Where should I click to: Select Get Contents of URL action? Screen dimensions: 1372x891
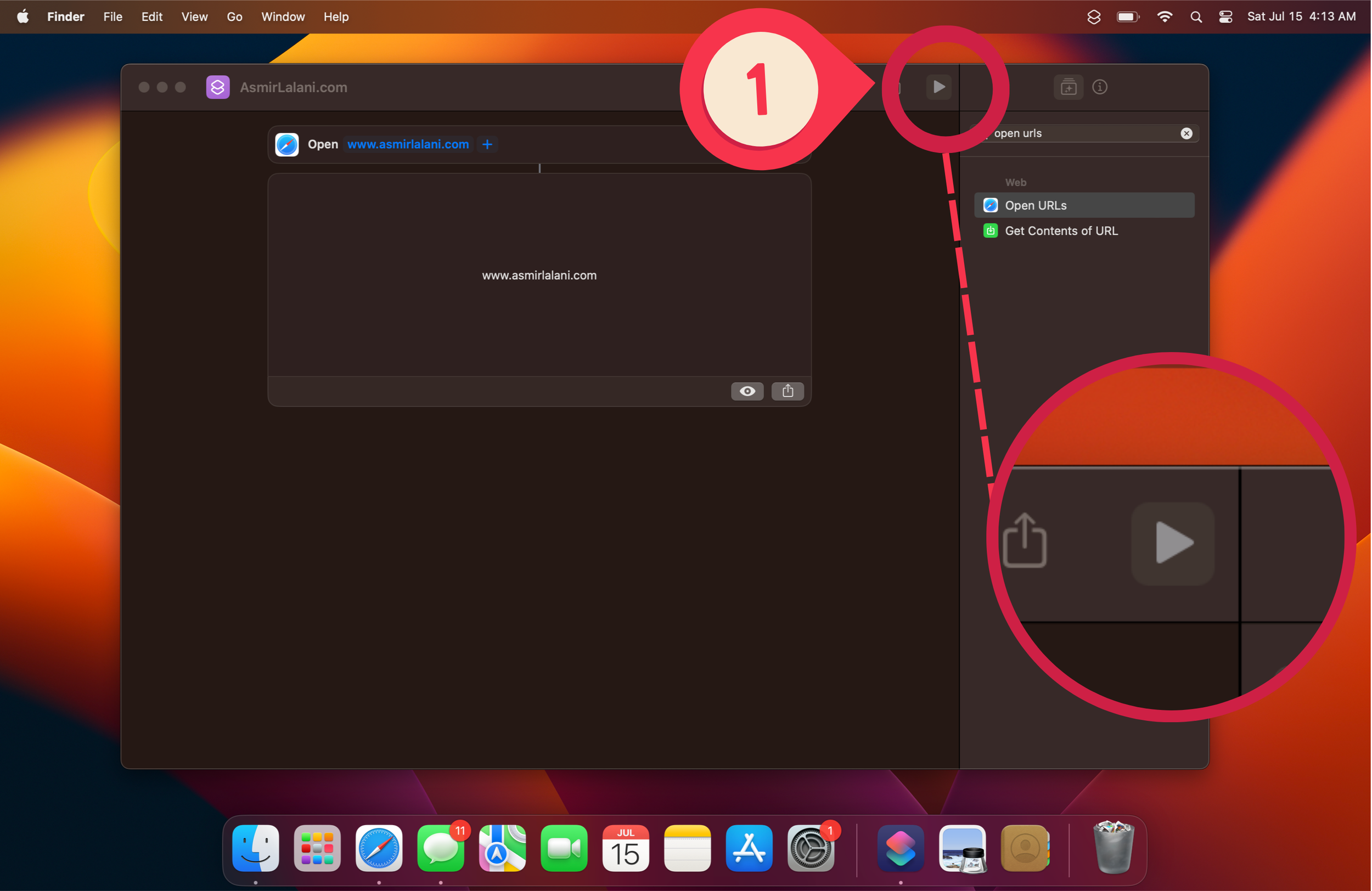coord(1061,230)
